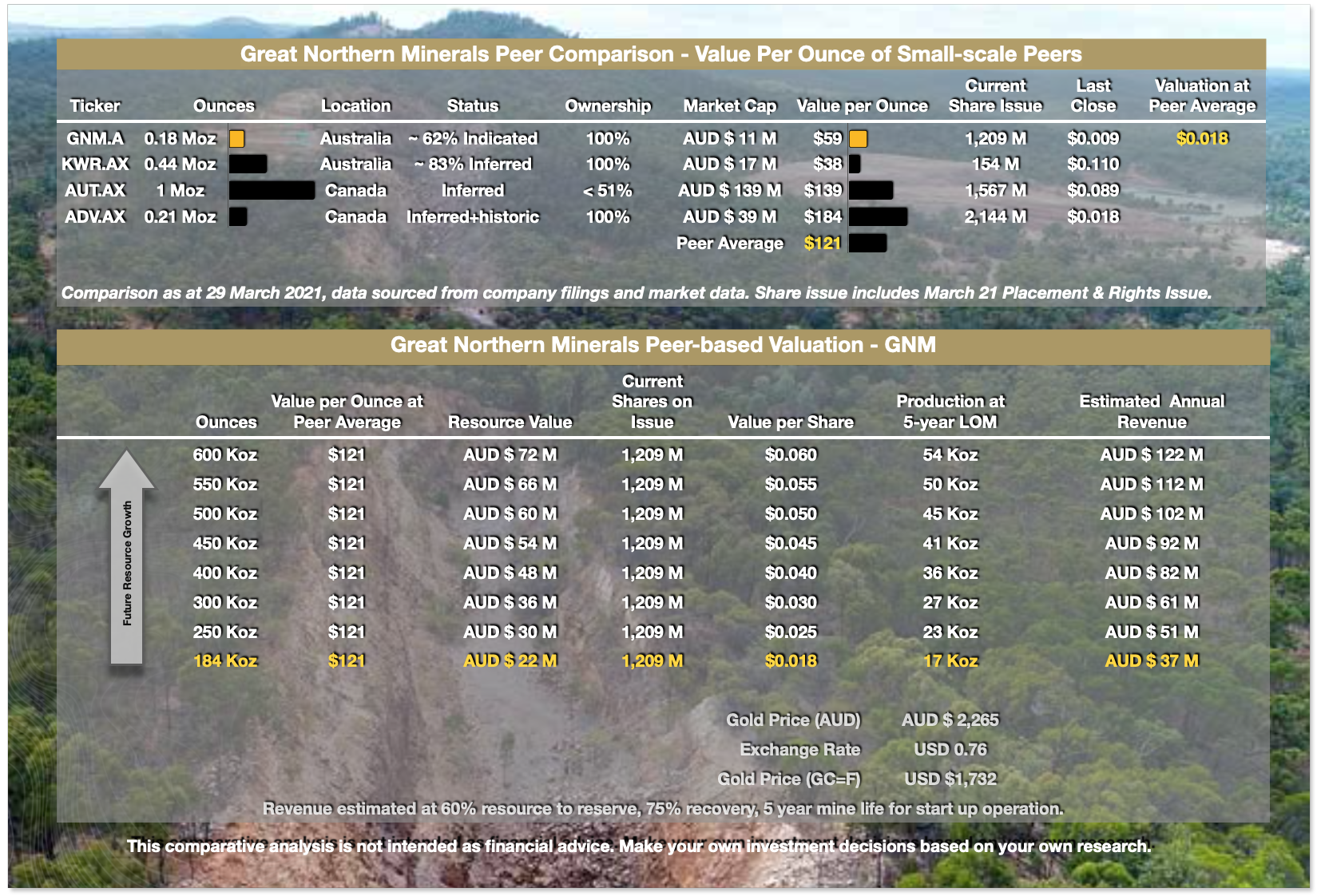Click the '36 Koz' production value
1321x896 pixels.
click(x=950, y=573)
